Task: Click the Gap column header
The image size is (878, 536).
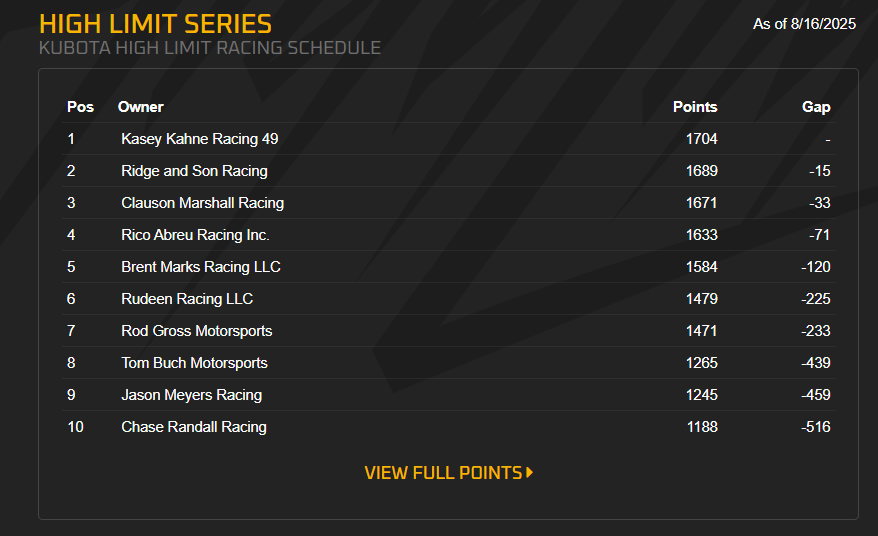Action: pos(816,107)
